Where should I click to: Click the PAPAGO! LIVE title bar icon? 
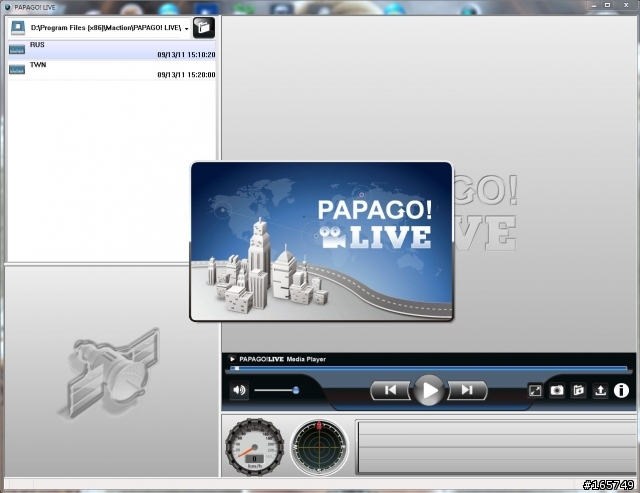(x=8, y=7)
